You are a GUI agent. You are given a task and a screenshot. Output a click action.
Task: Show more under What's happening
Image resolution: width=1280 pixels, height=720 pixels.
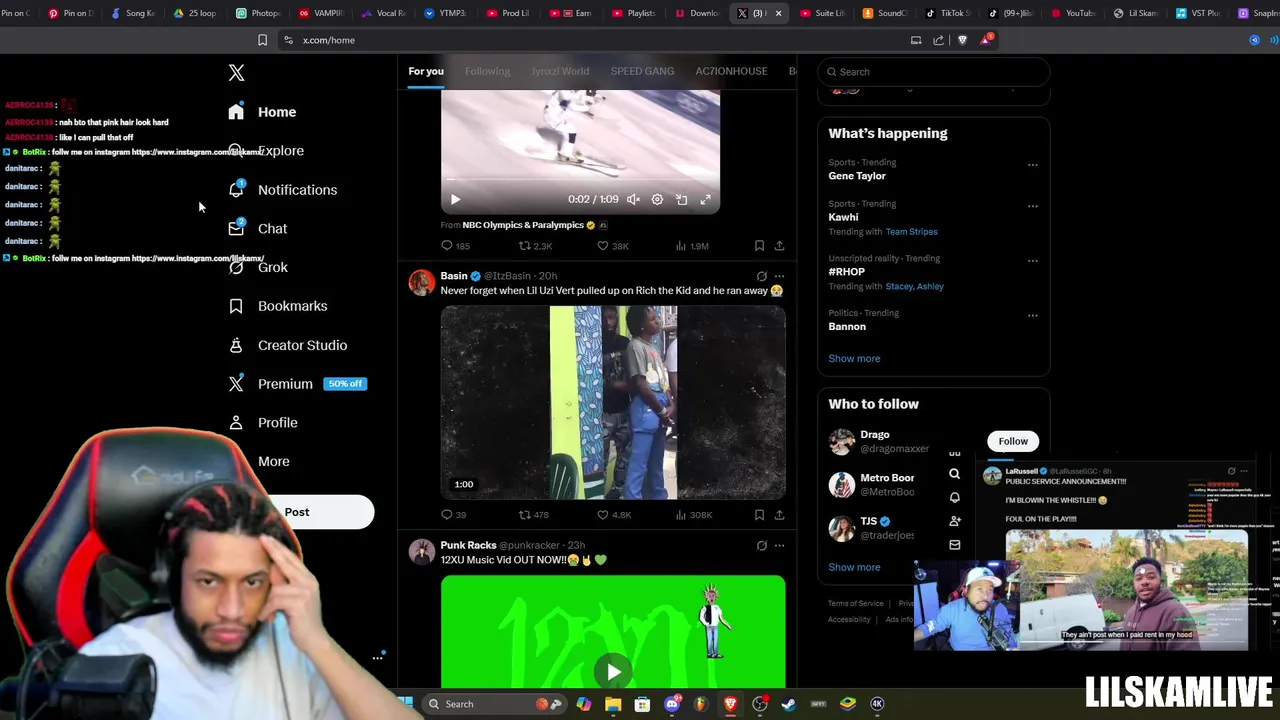click(854, 358)
